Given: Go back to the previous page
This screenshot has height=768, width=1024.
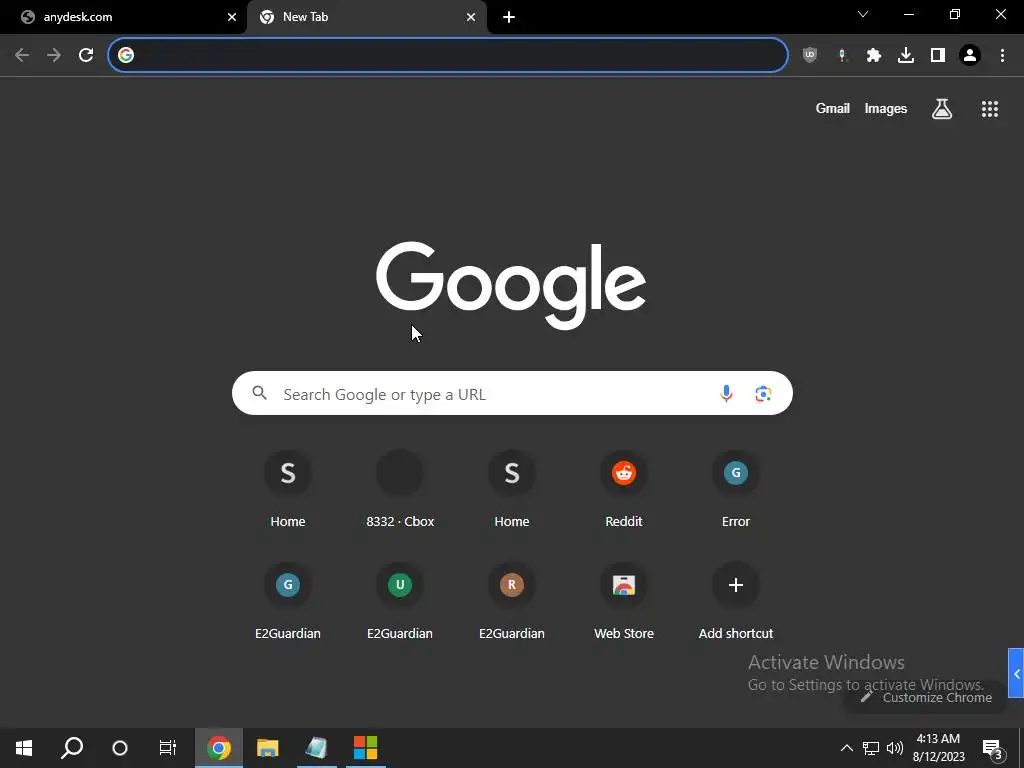Looking at the screenshot, I should tap(22, 55).
